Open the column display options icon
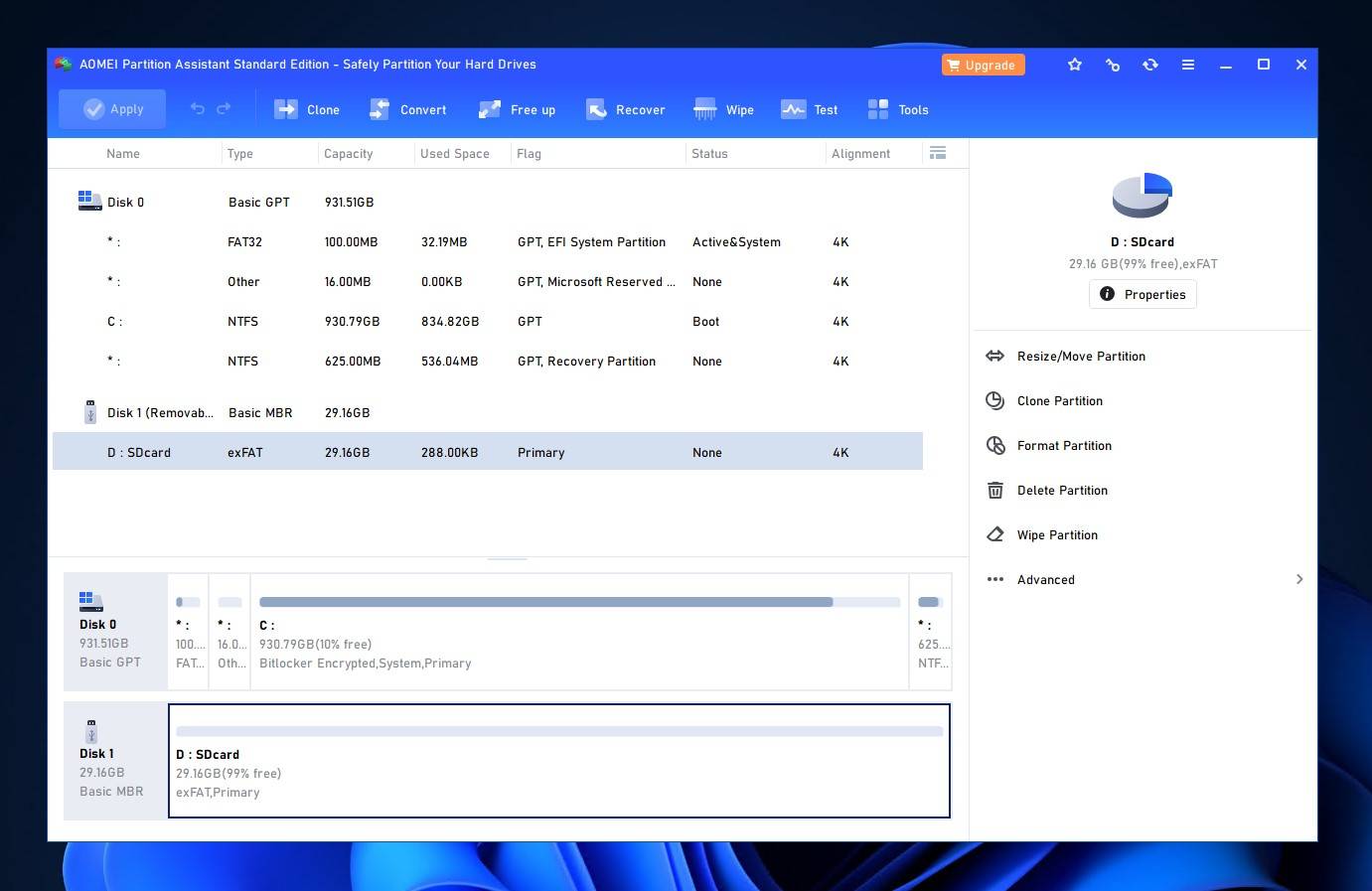This screenshot has width=1372, height=891. 938,153
